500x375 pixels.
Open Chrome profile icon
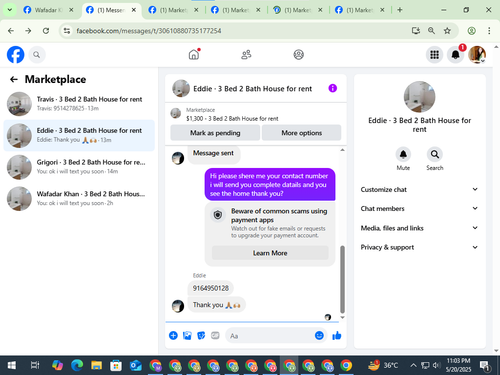tap(471, 31)
